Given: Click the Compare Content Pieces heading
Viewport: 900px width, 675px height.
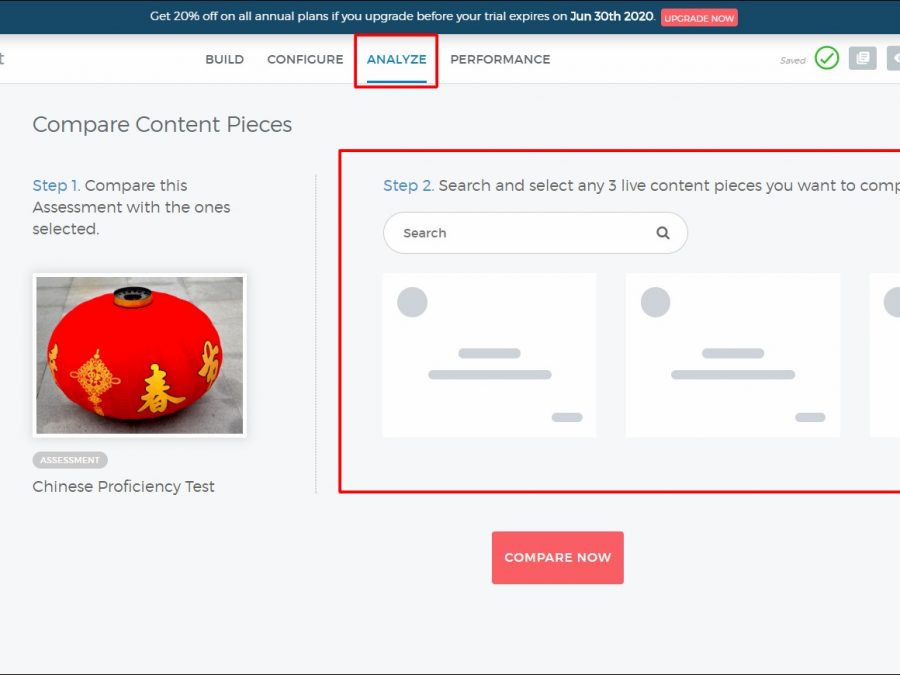Looking at the screenshot, I should 162,125.
